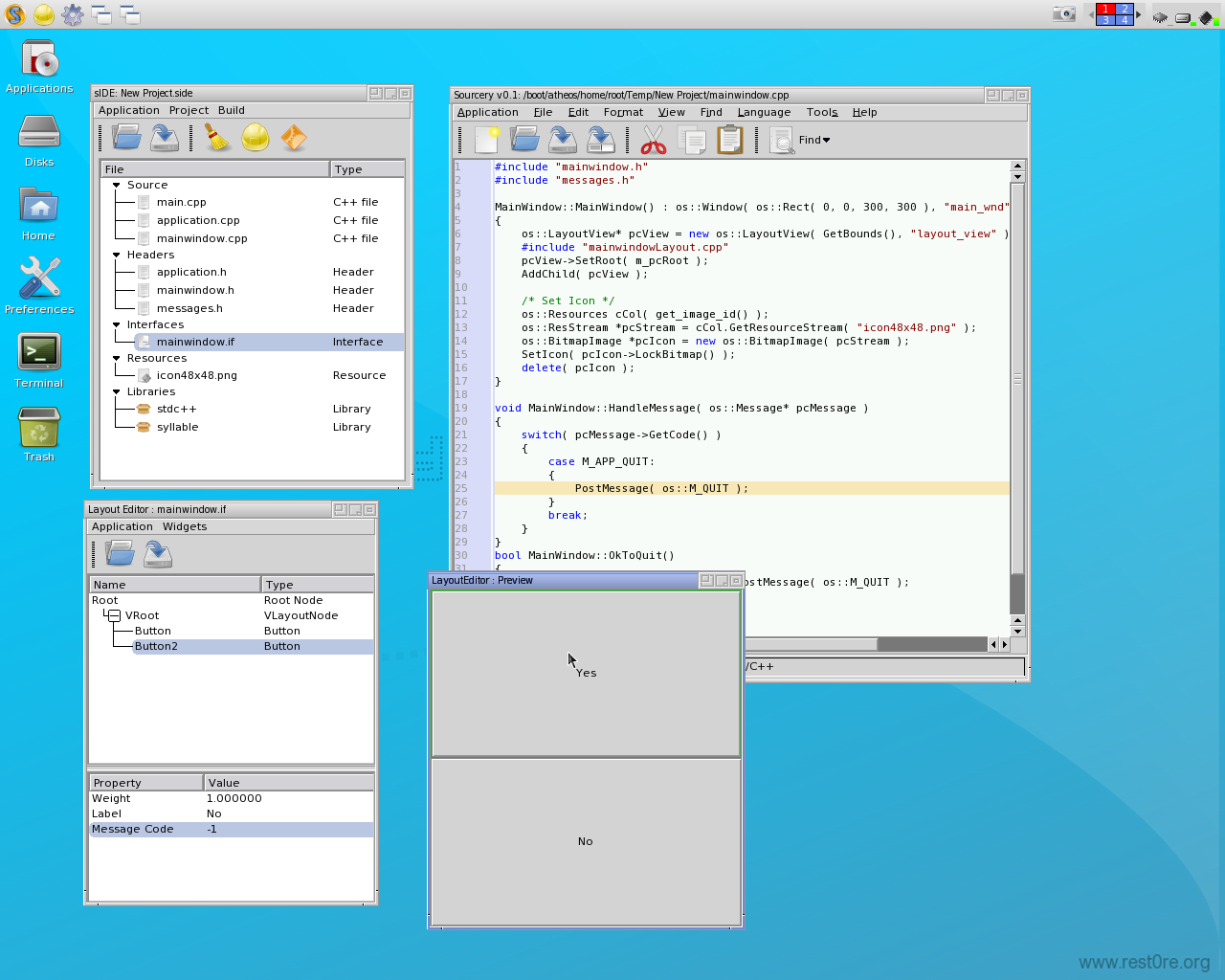Click the No button in Preview window
This screenshot has height=980, width=1225.
click(586, 842)
